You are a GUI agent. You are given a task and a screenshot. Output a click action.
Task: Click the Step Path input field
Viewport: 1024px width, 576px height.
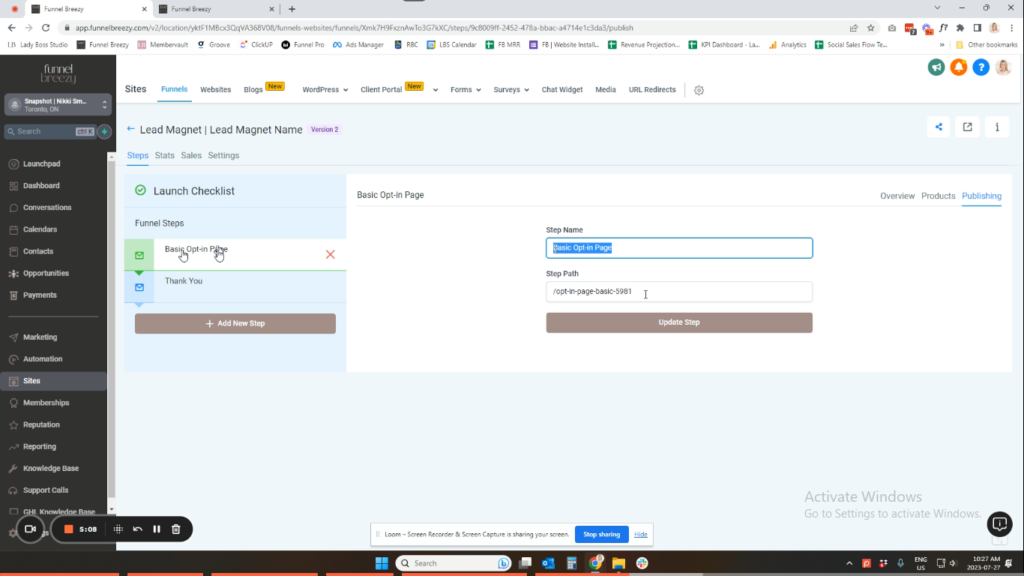pos(679,292)
